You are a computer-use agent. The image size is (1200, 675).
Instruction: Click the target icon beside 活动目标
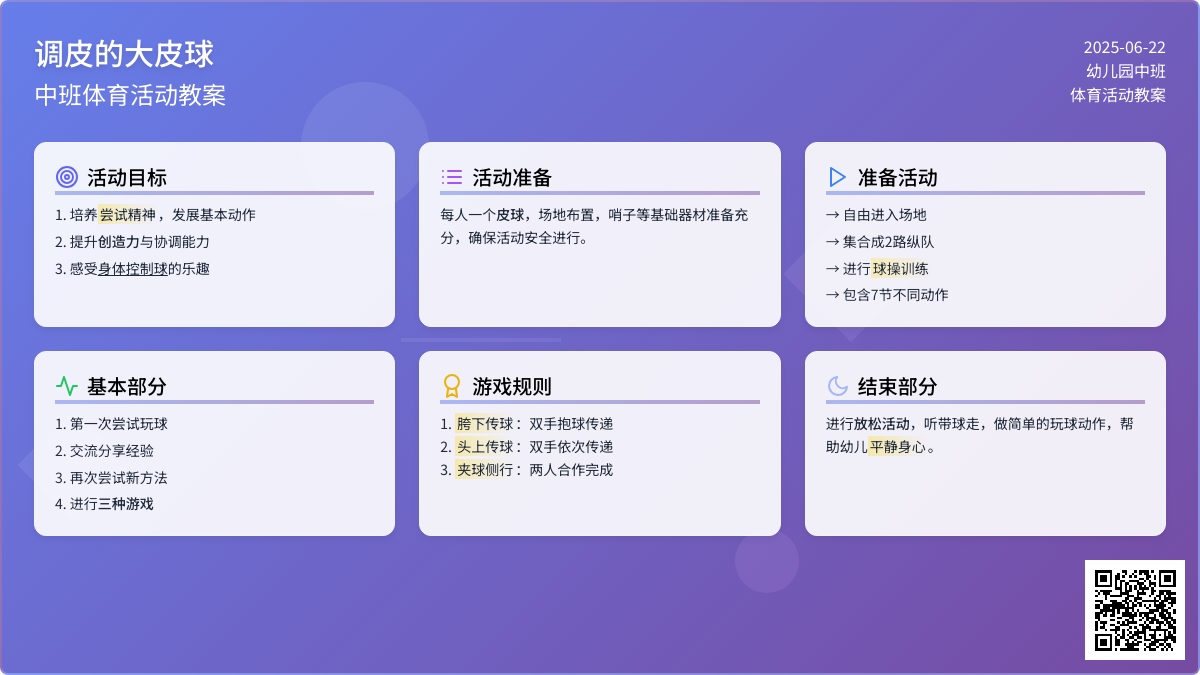(x=66, y=177)
